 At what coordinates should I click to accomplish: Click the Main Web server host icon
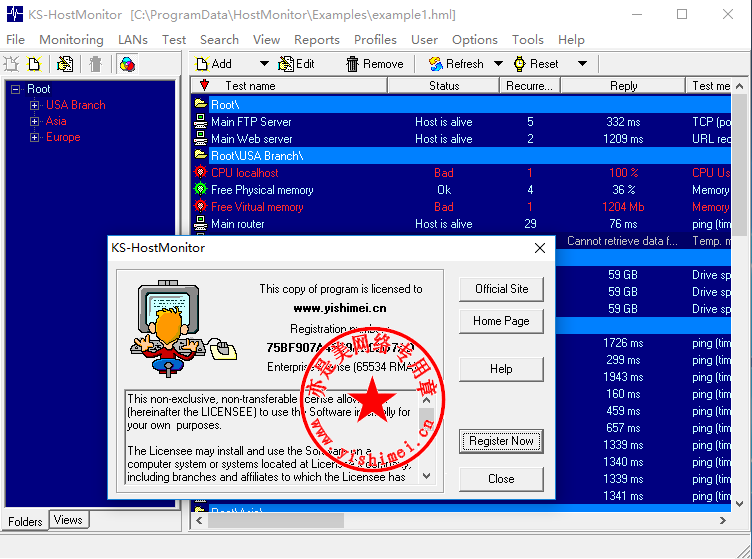pyautogui.click(x=200, y=138)
